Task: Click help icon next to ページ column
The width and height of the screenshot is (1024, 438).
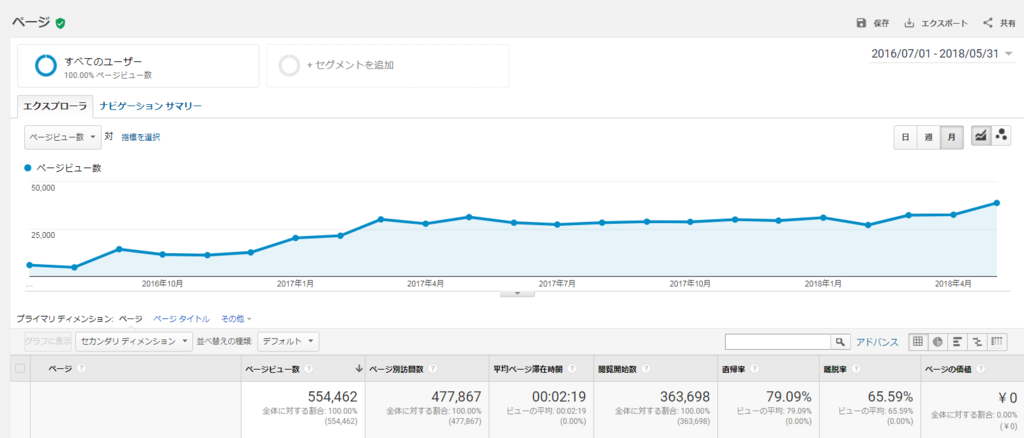Action: pyautogui.click(x=82, y=369)
